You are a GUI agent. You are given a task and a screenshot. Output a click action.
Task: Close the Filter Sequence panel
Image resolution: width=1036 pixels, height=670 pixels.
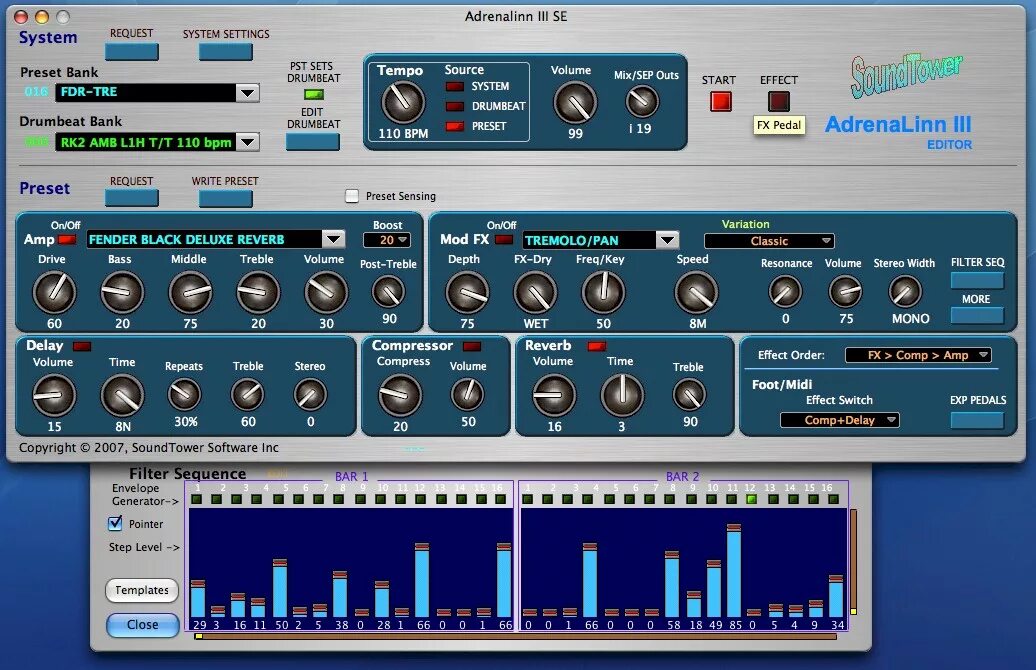pos(143,624)
